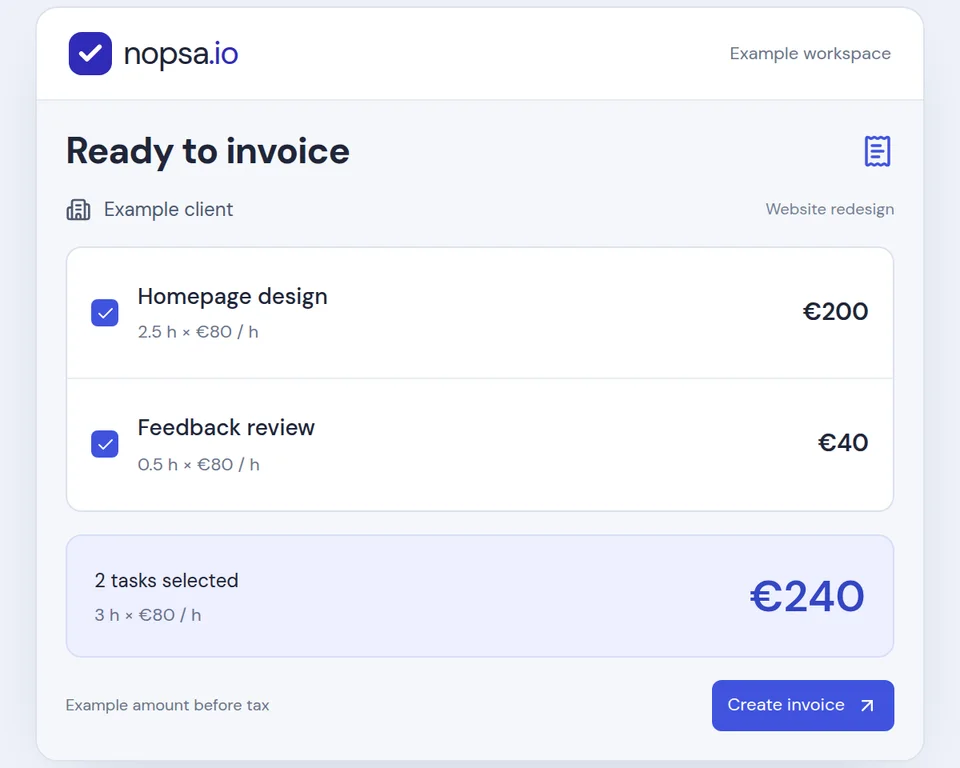Click the €240 total amount
The width and height of the screenshot is (960, 768).
point(807,597)
